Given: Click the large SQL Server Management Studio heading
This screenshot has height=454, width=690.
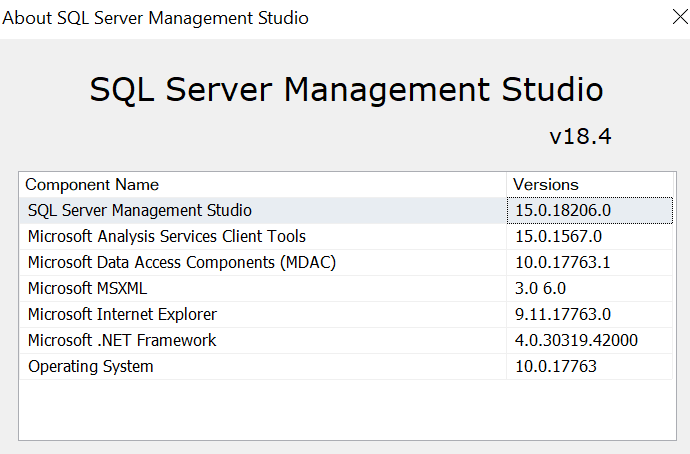Looking at the screenshot, I should click(x=346, y=90).
